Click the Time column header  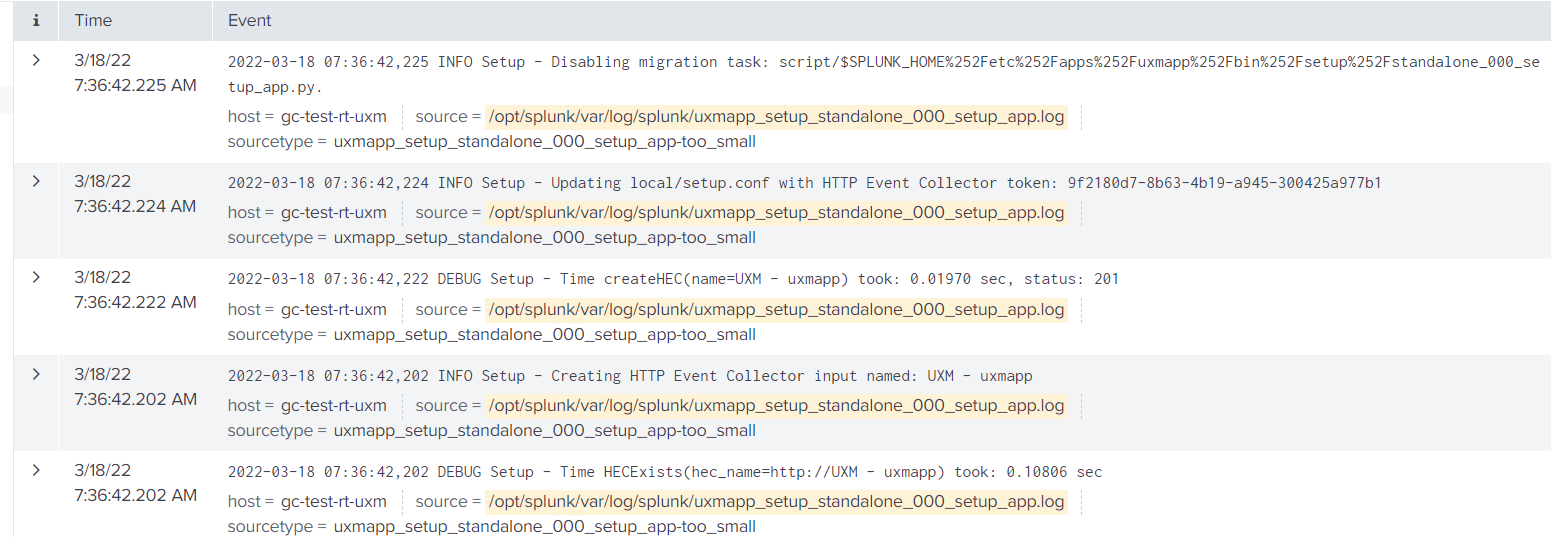(x=93, y=20)
